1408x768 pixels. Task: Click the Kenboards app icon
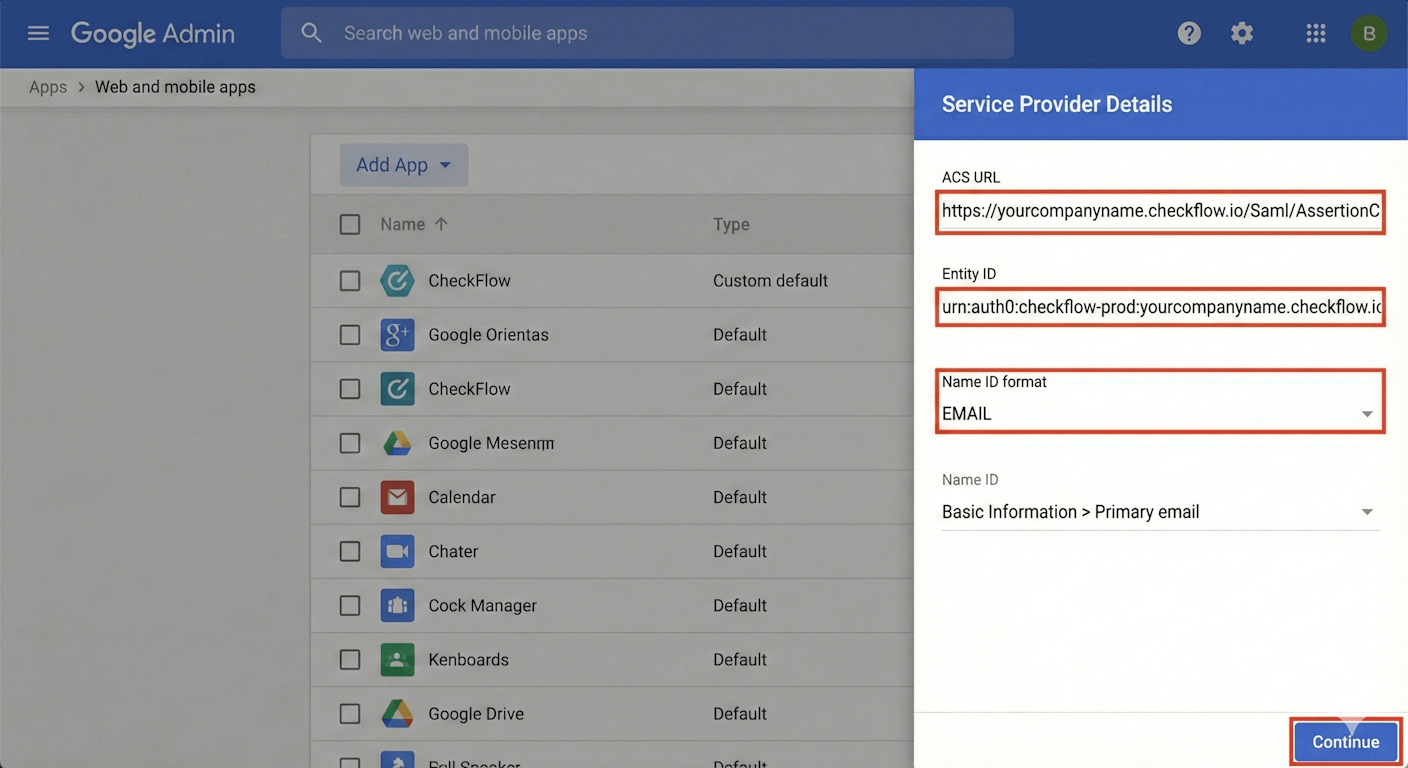tap(397, 659)
